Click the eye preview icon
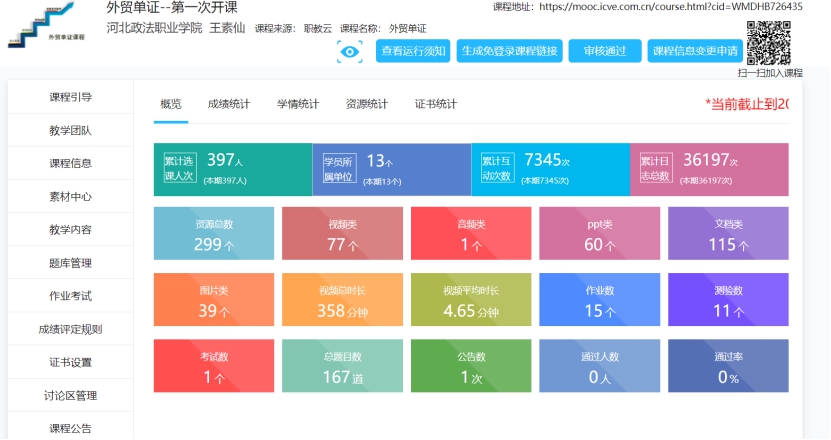831x440 pixels. [x=350, y=52]
